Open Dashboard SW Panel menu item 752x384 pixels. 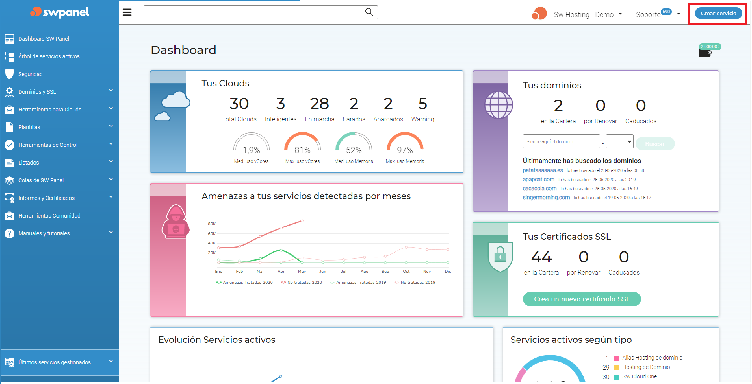(x=44, y=39)
